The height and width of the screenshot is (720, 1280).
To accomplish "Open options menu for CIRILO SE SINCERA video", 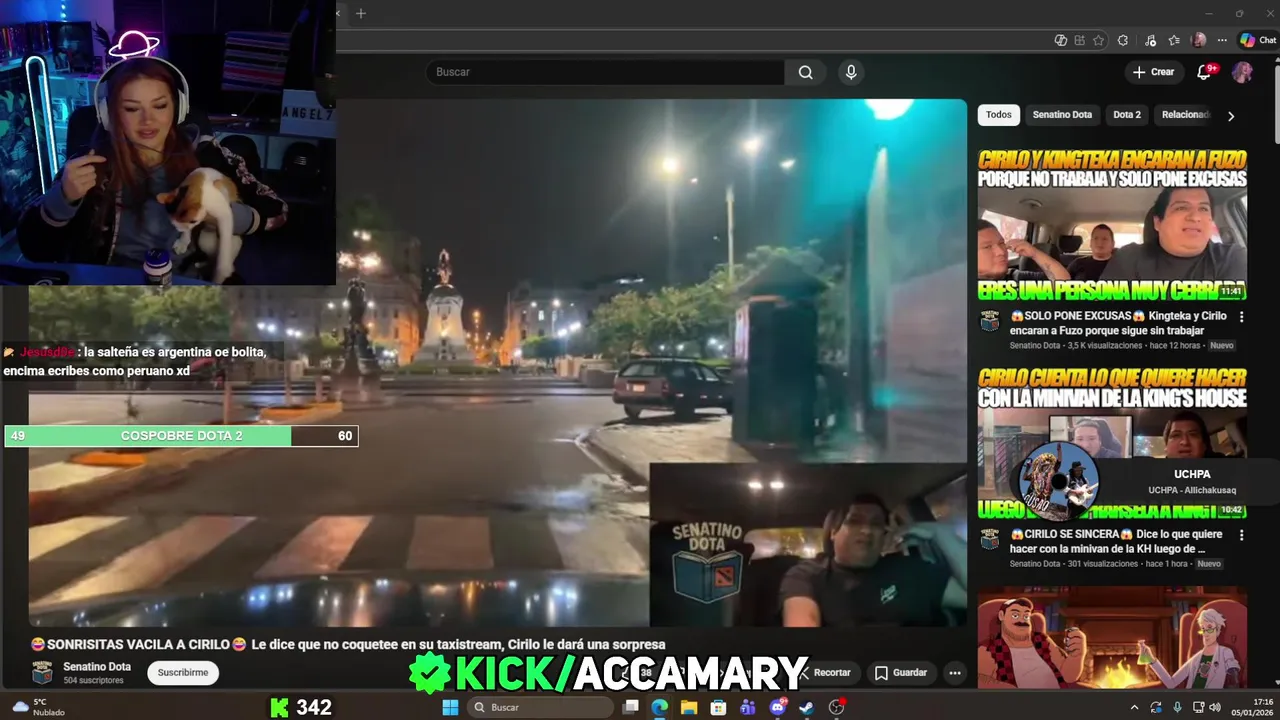I will coord(1241,536).
